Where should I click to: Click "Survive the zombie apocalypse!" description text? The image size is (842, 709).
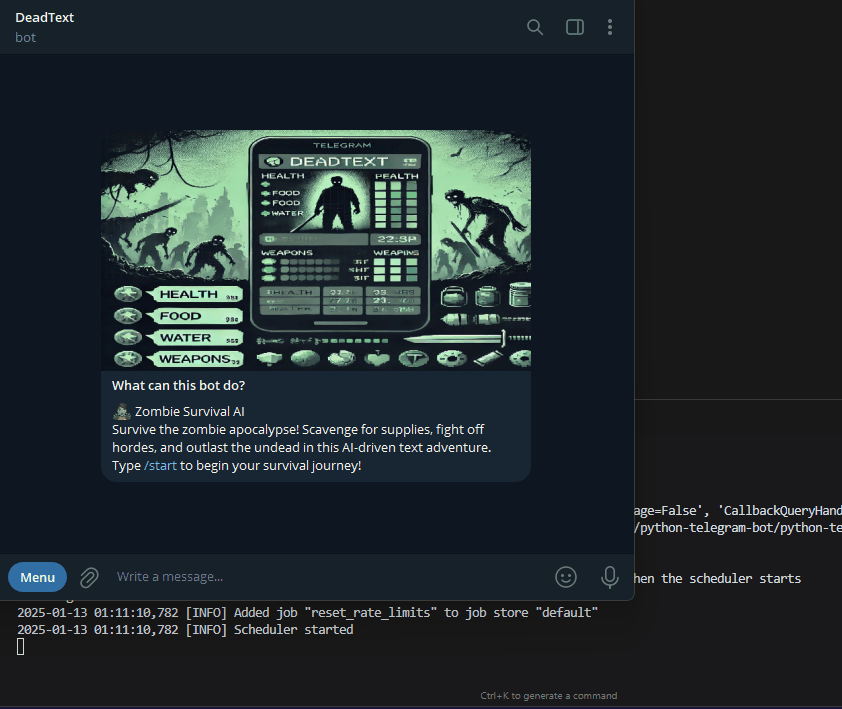pyautogui.click(x=206, y=430)
